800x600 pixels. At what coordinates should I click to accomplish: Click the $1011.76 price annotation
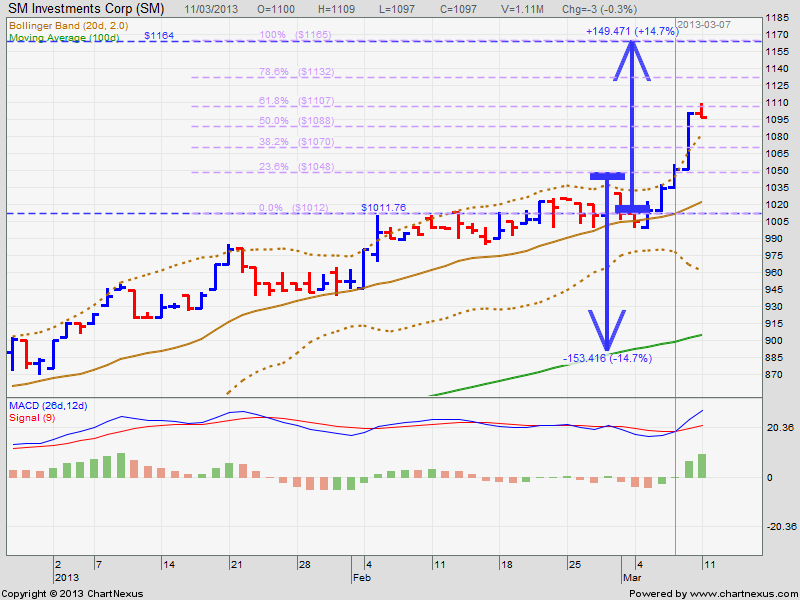click(384, 208)
